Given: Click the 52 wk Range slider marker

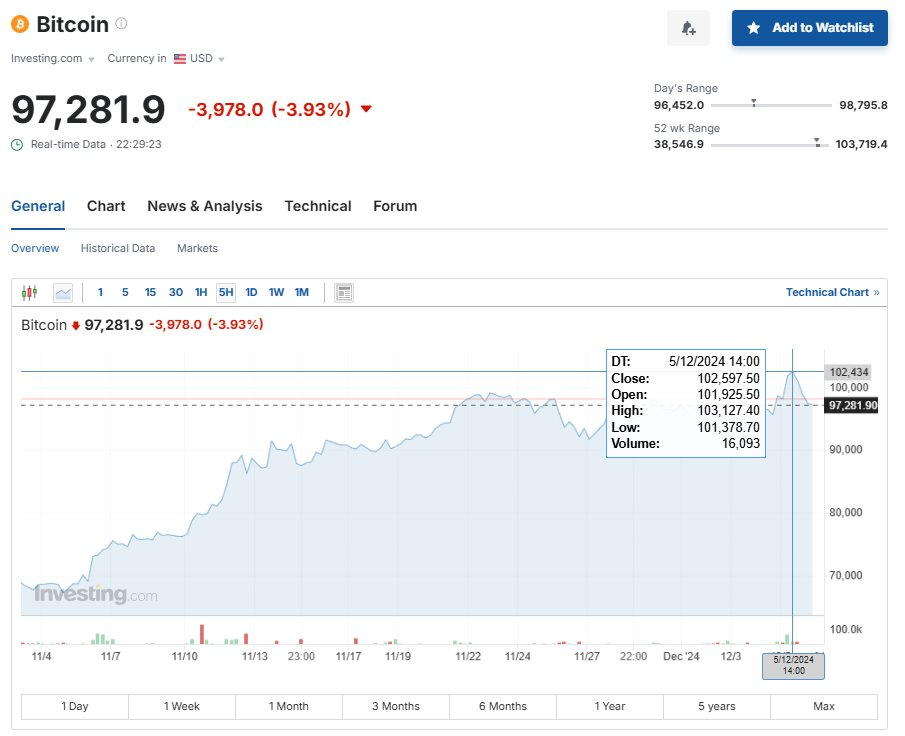Looking at the screenshot, I should point(817,142).
